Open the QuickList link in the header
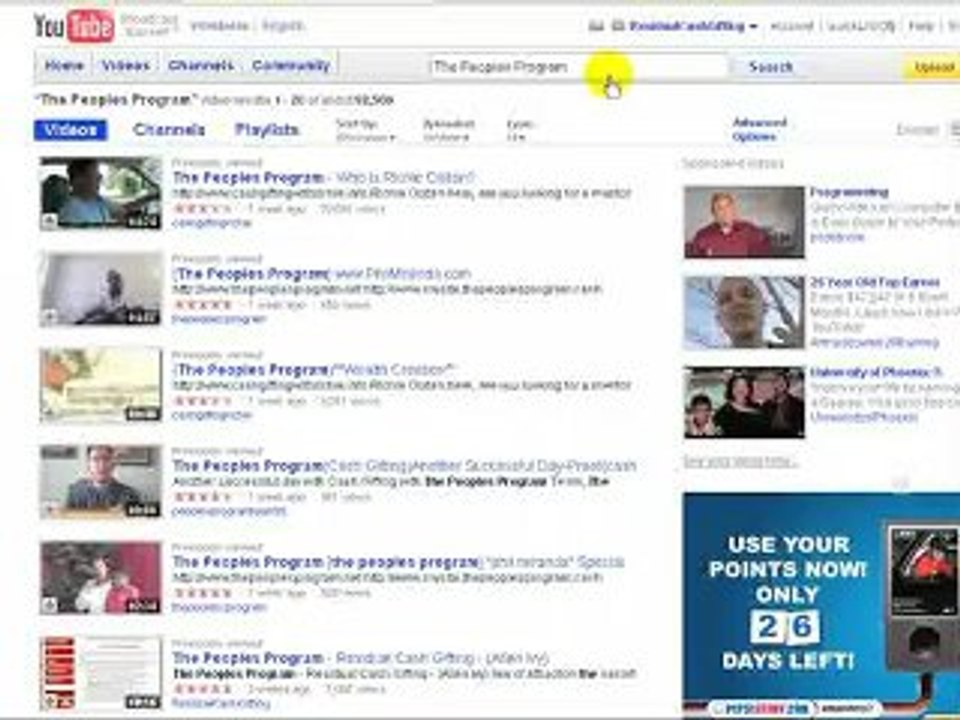This screenshot has width=960, height=720. (861, 26)
